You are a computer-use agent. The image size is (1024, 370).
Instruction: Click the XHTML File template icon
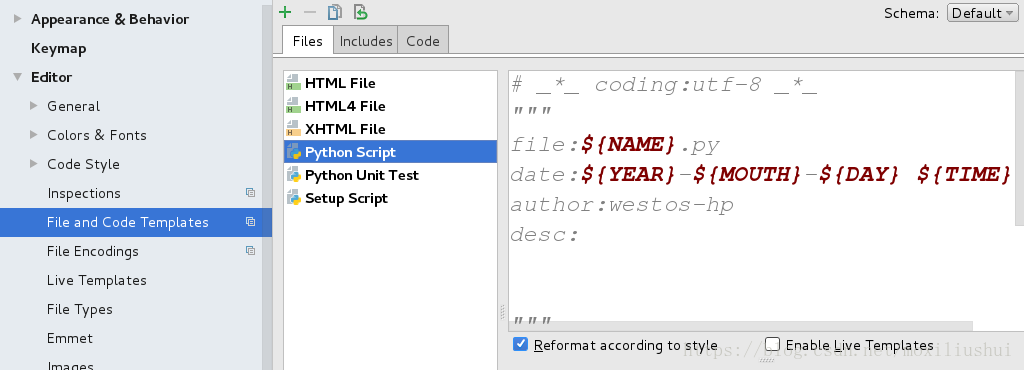293,129
